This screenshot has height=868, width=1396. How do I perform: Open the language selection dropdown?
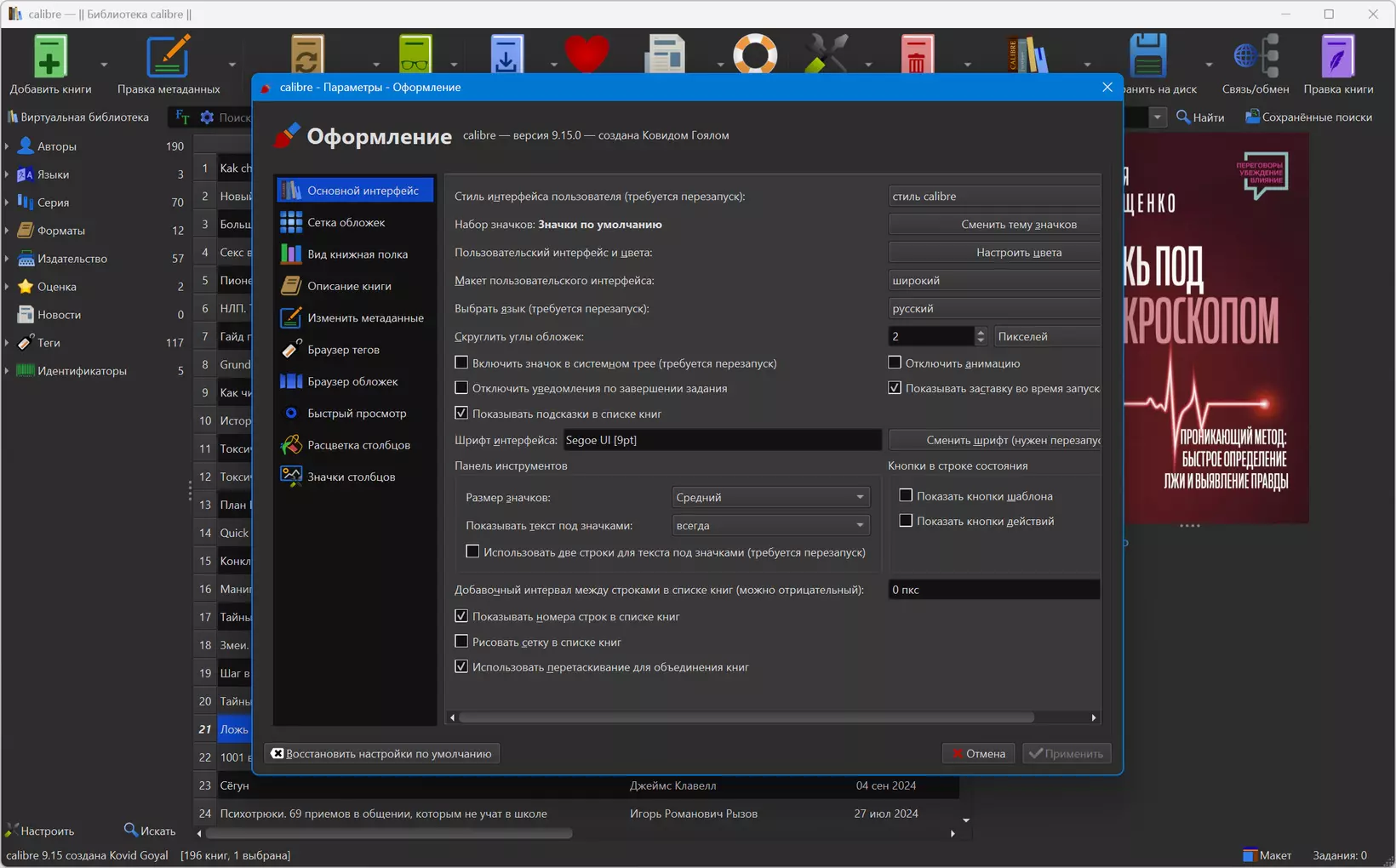click(x=994, y=309)
